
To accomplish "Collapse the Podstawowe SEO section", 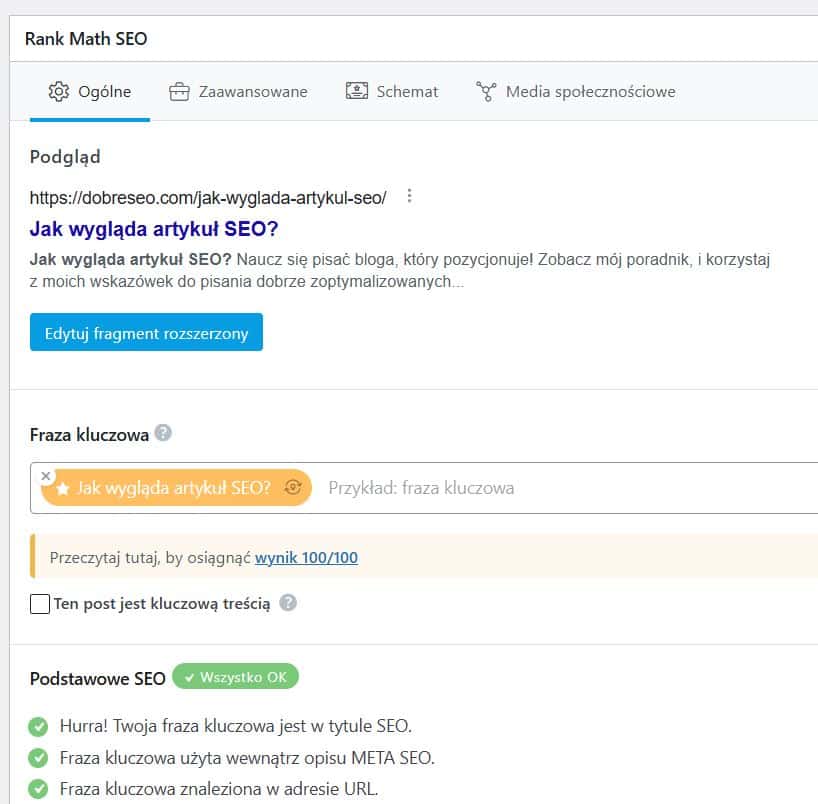I will point(98,678).
